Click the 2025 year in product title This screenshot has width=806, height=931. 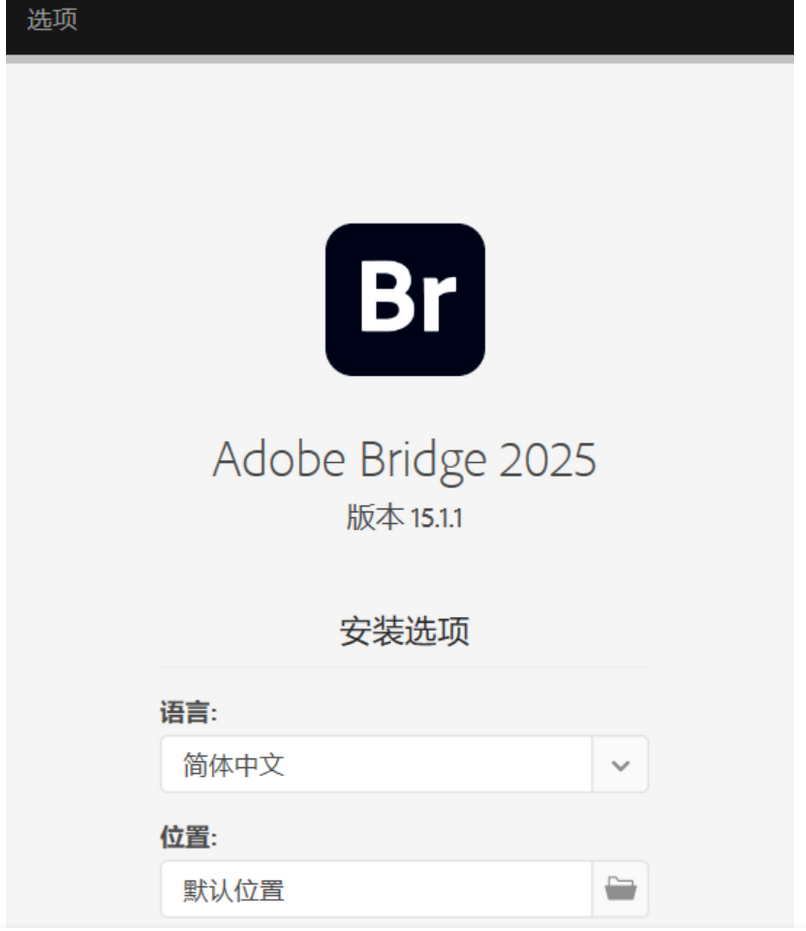tap(547, 460)
